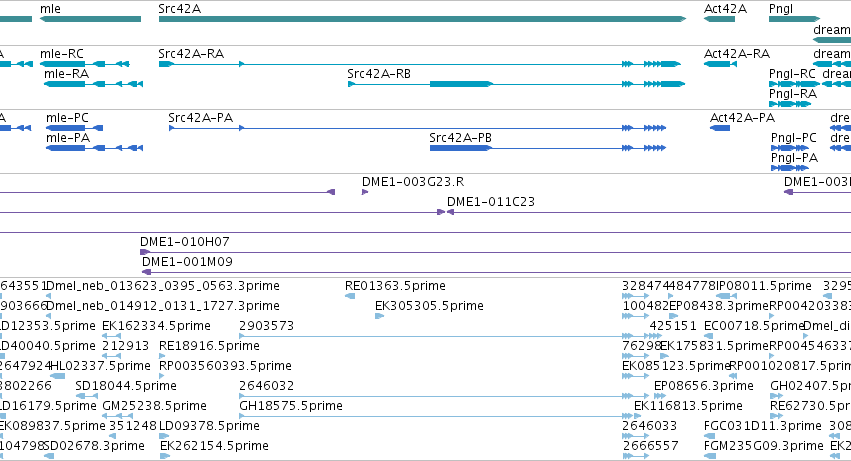851x461 pixels.
Task: Click the mle-RA transcript glyph
Action: click(93, 84)
